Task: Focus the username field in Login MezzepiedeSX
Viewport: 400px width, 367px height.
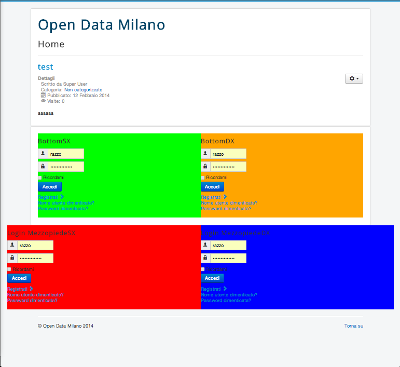Action: [x=35, y=245]
